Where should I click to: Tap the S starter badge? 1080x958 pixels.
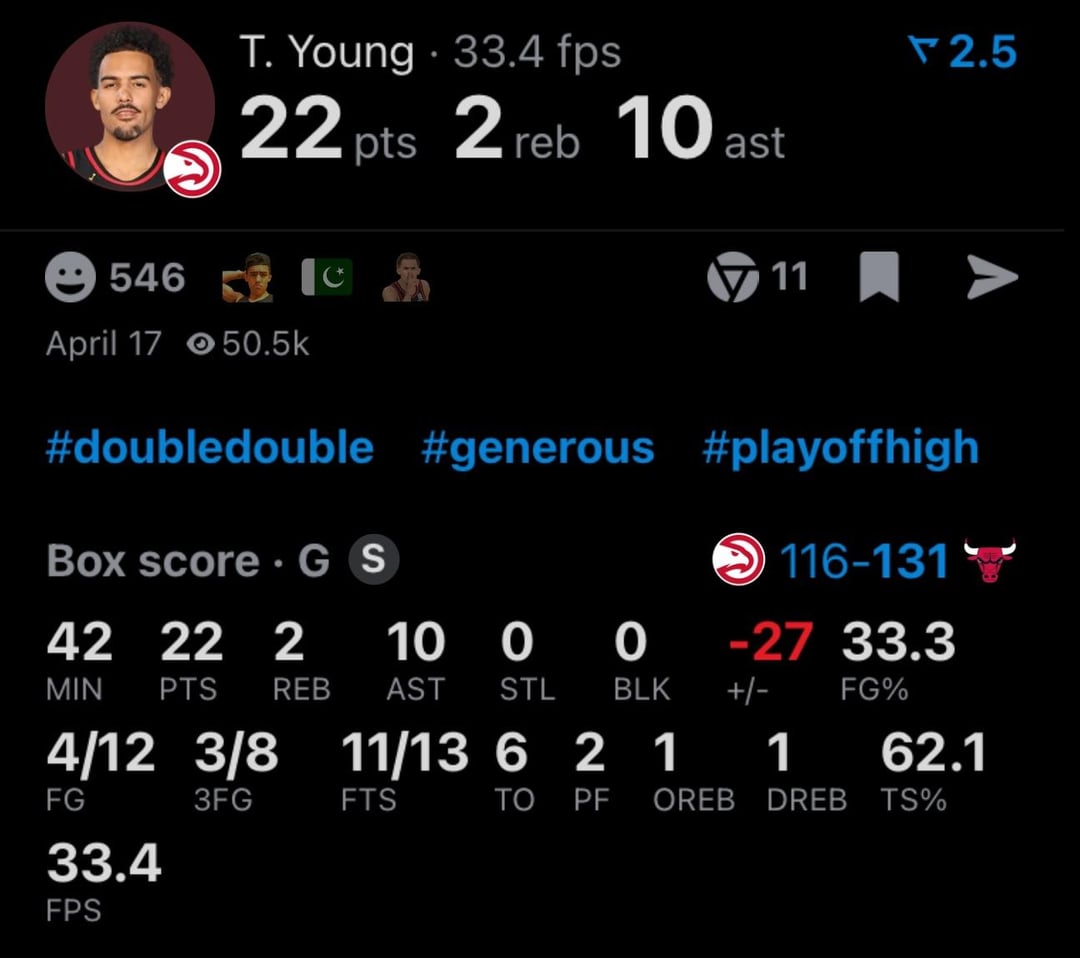(x=373, y=560)
